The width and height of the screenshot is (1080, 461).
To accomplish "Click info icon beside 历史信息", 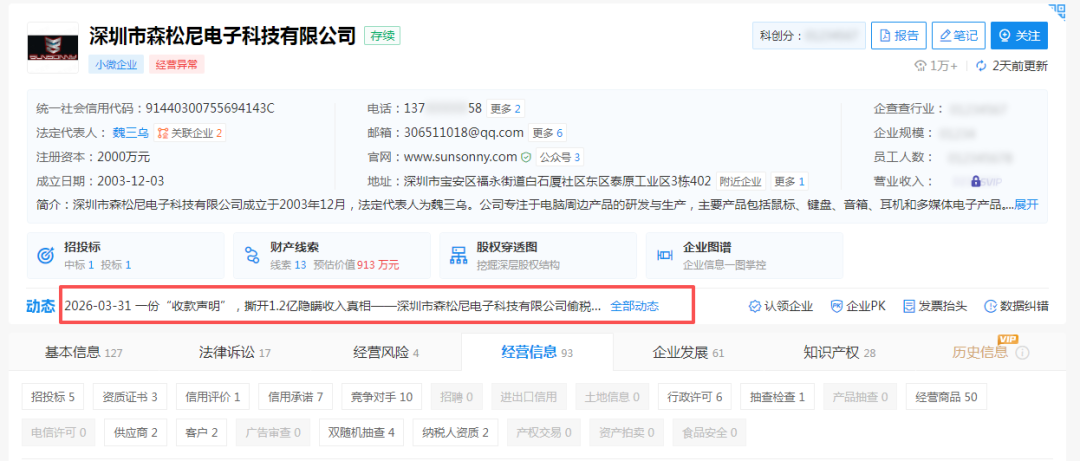I will pyautogui.click(x=1022, y=353).
